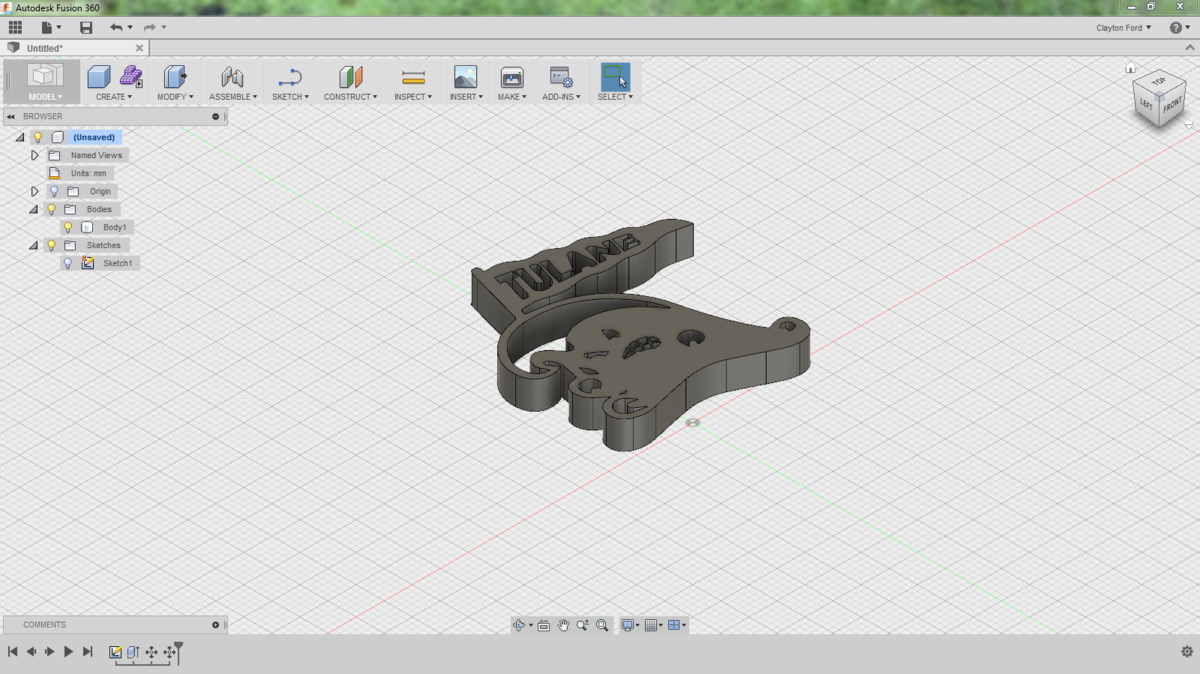The height and width of the screenshot is (674, 1200).
Task: Click the first Move feature in timeline
Action: (152, 652)
